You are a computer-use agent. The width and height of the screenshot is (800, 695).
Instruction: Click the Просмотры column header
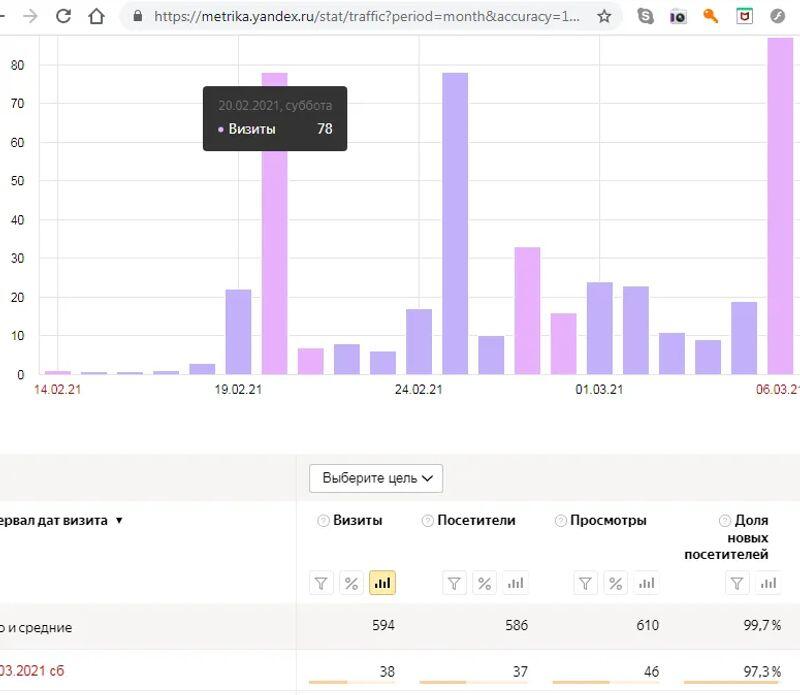(608, 520)
